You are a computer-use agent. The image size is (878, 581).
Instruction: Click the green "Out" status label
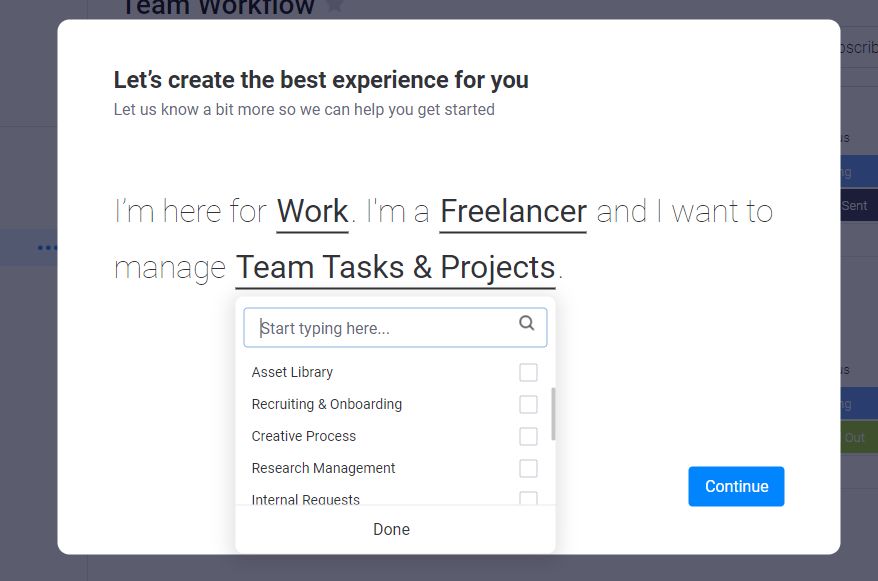click(x=854, y=437)
